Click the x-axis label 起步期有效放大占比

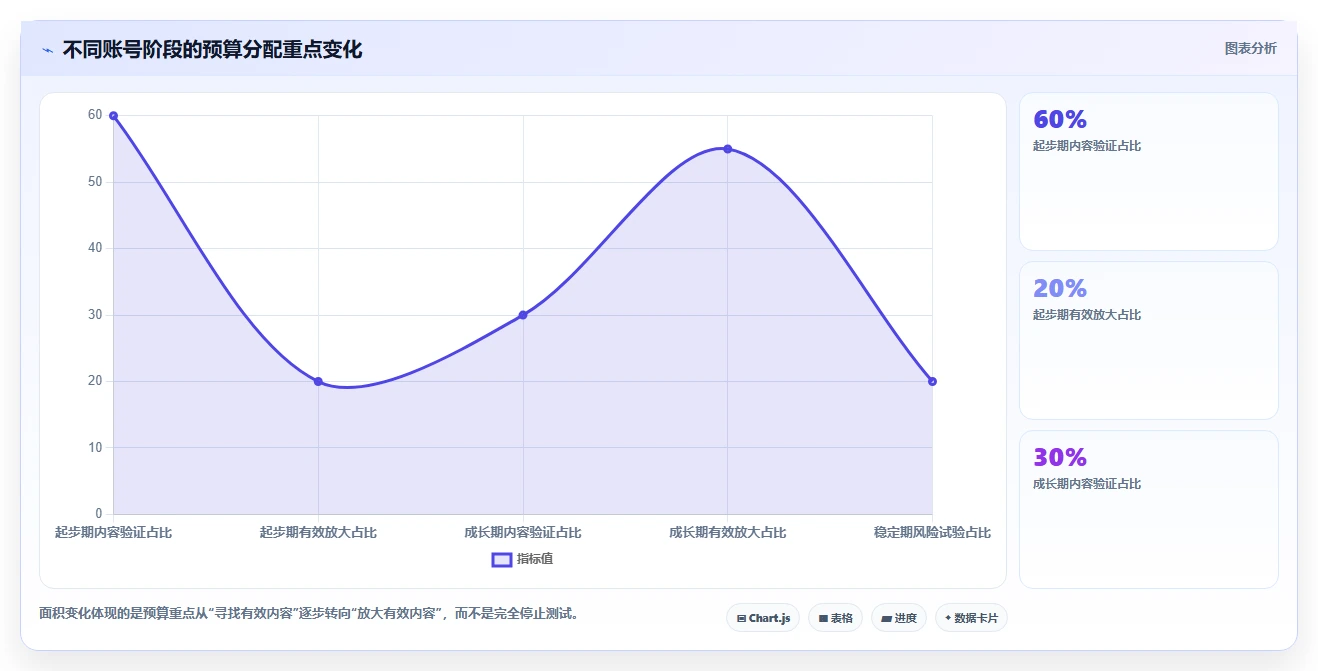point(318,532)
